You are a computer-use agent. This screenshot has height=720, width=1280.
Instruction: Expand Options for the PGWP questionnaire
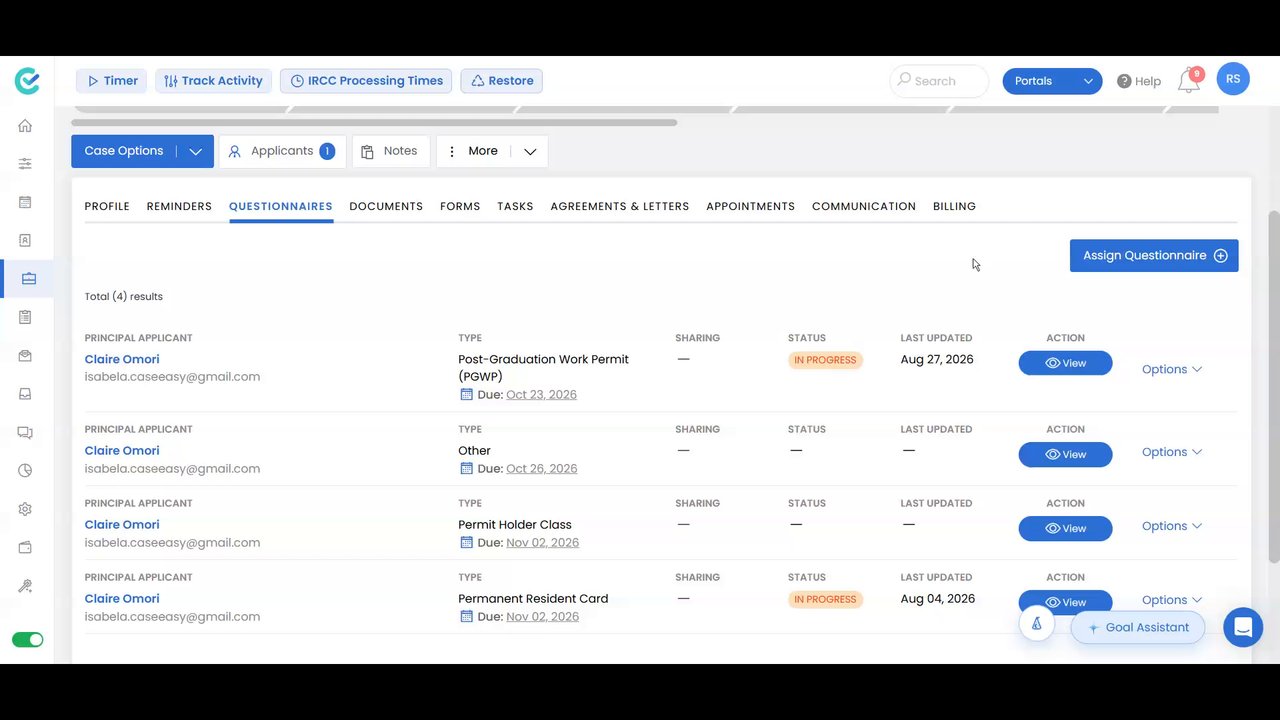(1172, 369)
